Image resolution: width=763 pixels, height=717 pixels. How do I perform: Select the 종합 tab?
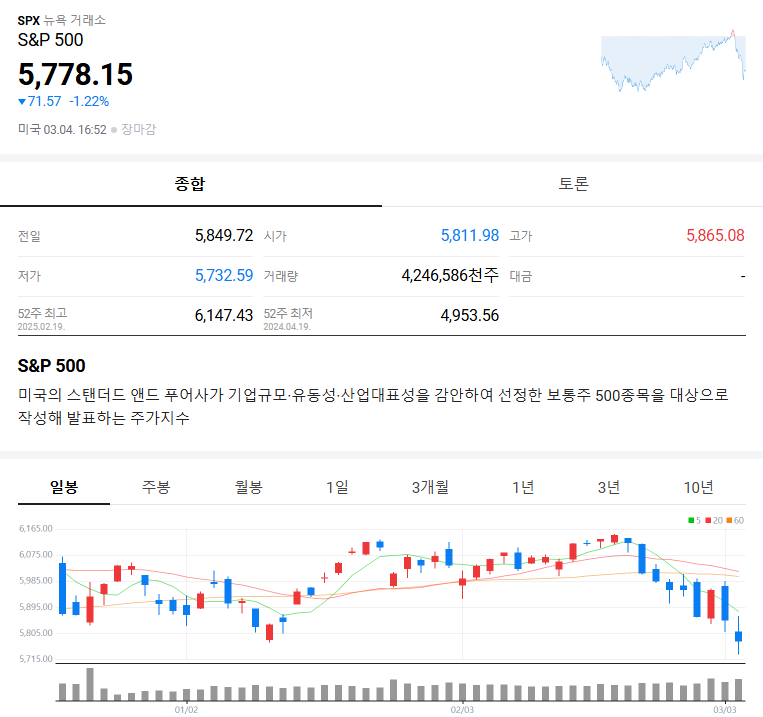coord(190,184)
